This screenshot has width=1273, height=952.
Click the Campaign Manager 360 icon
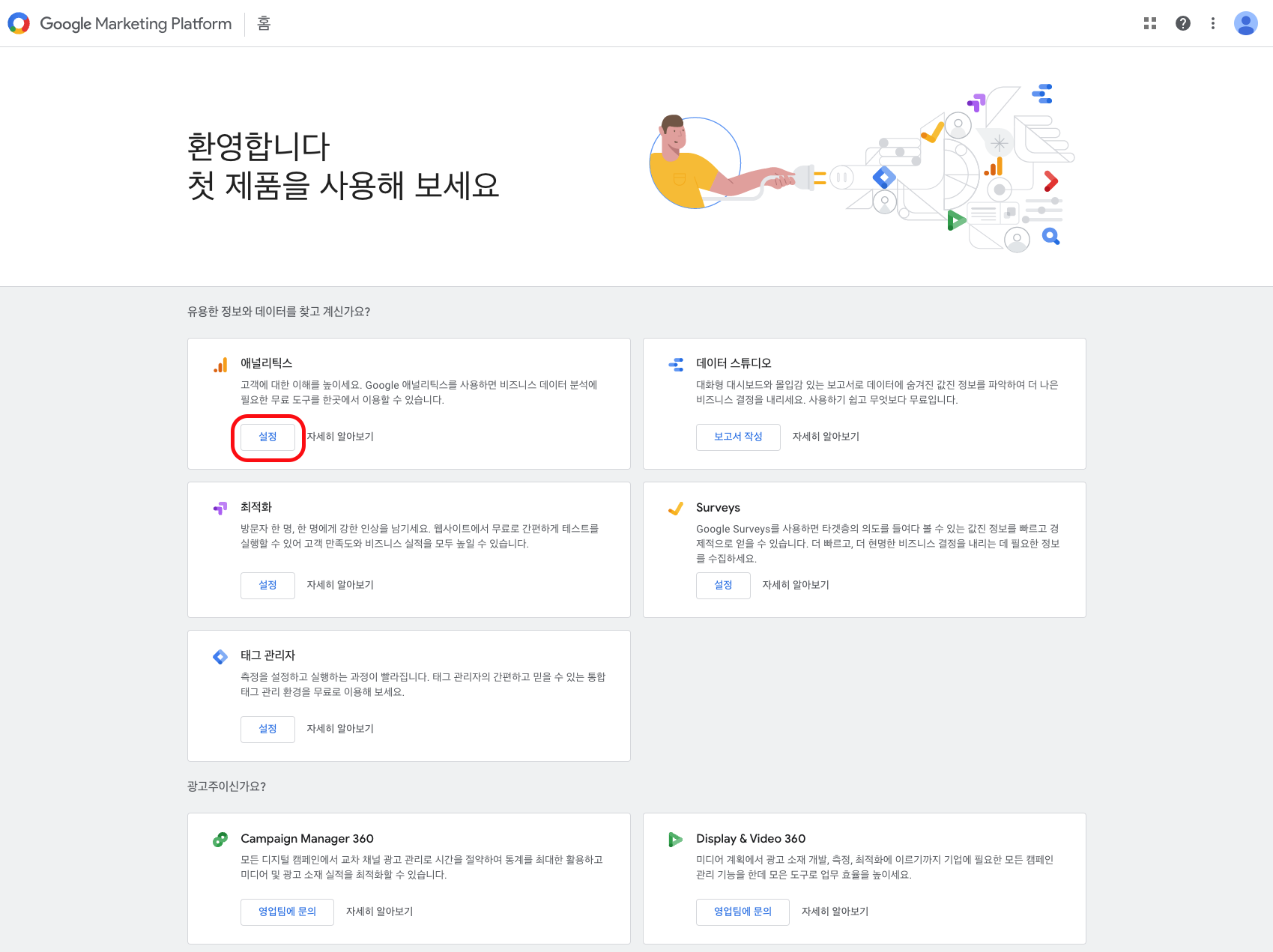click(x=220, y=840)
